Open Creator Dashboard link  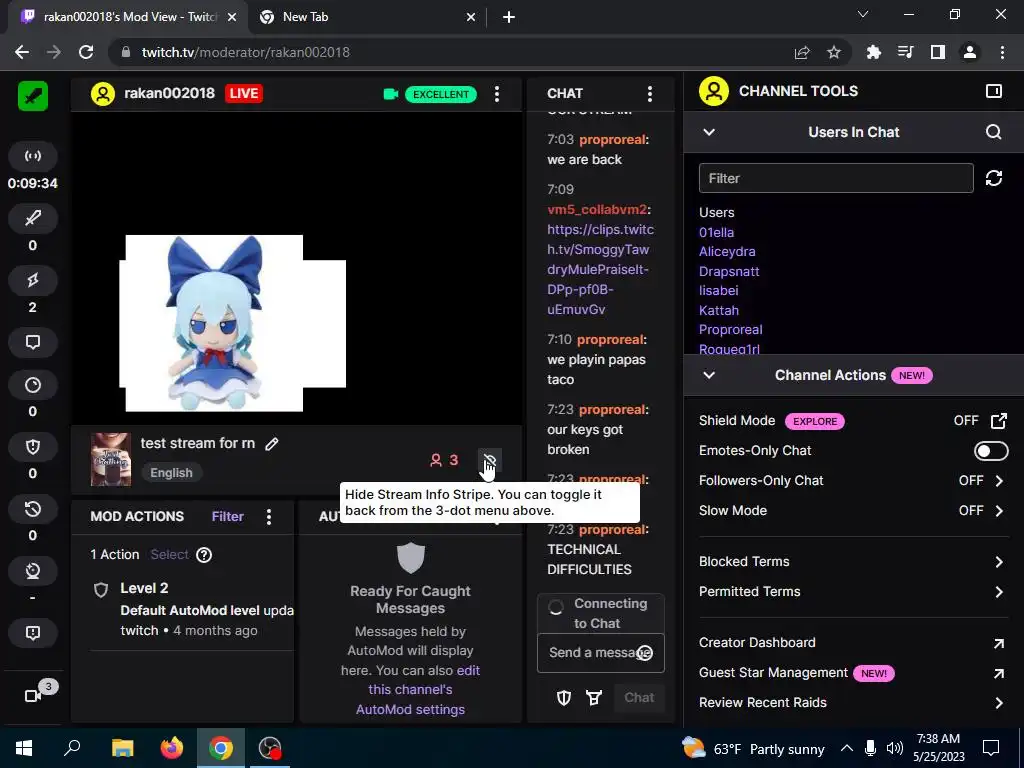(854, 643)
